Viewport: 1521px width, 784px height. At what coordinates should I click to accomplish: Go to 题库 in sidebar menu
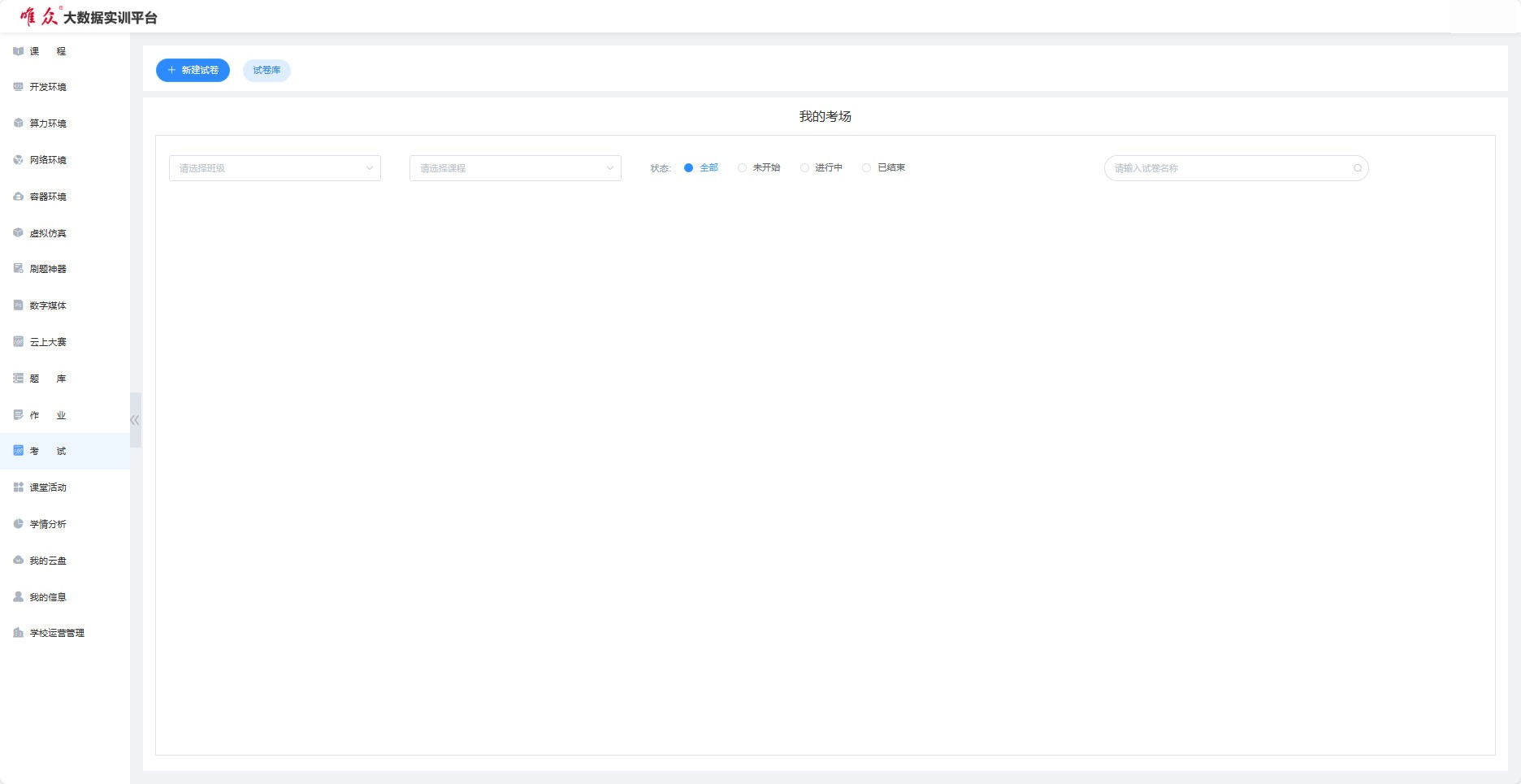click(48, 379)
